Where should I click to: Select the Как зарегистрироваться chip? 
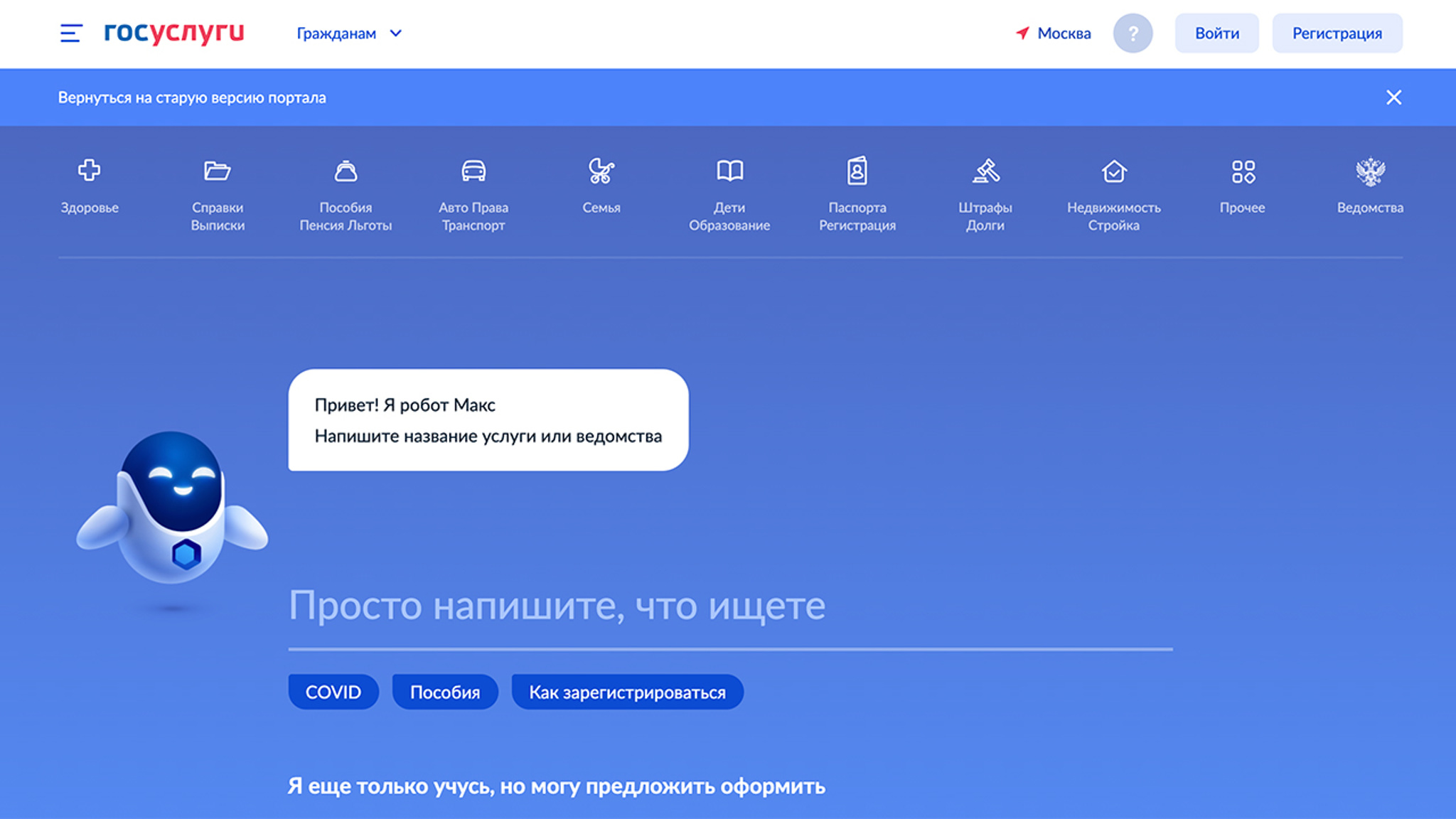point(627,692)
